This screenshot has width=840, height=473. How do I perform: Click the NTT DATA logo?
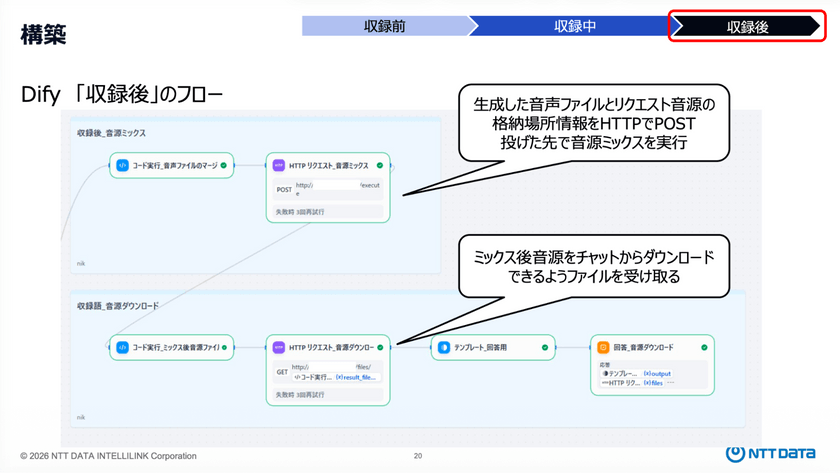(770, 453)
